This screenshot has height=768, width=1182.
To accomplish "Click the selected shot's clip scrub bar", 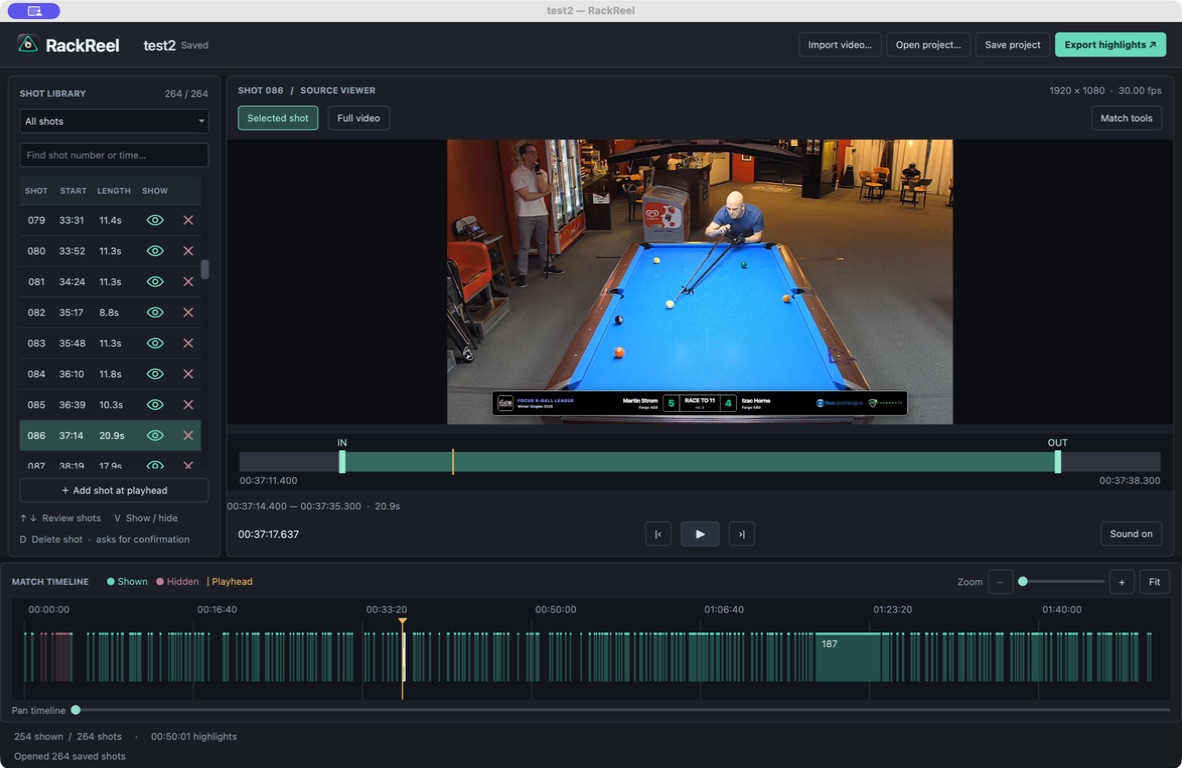I will coord(700,462).
